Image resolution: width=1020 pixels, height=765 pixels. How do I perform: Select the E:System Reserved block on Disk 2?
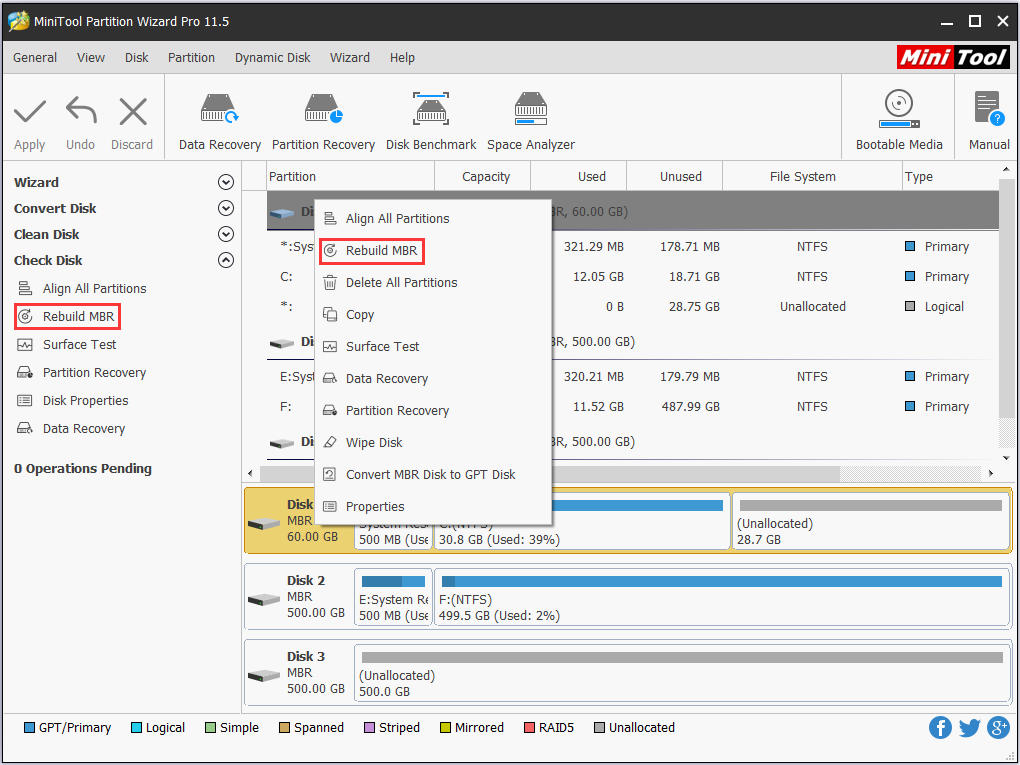tap(393, 597)
